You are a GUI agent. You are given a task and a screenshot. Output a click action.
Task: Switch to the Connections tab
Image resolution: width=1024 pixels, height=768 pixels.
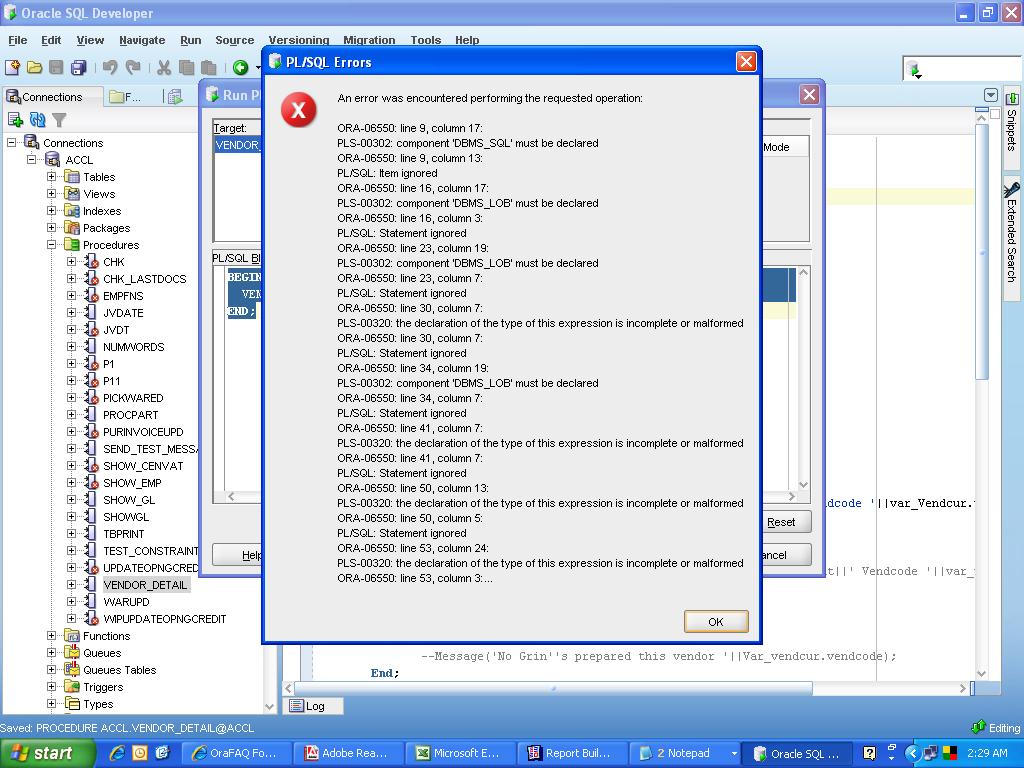[52, 97]
